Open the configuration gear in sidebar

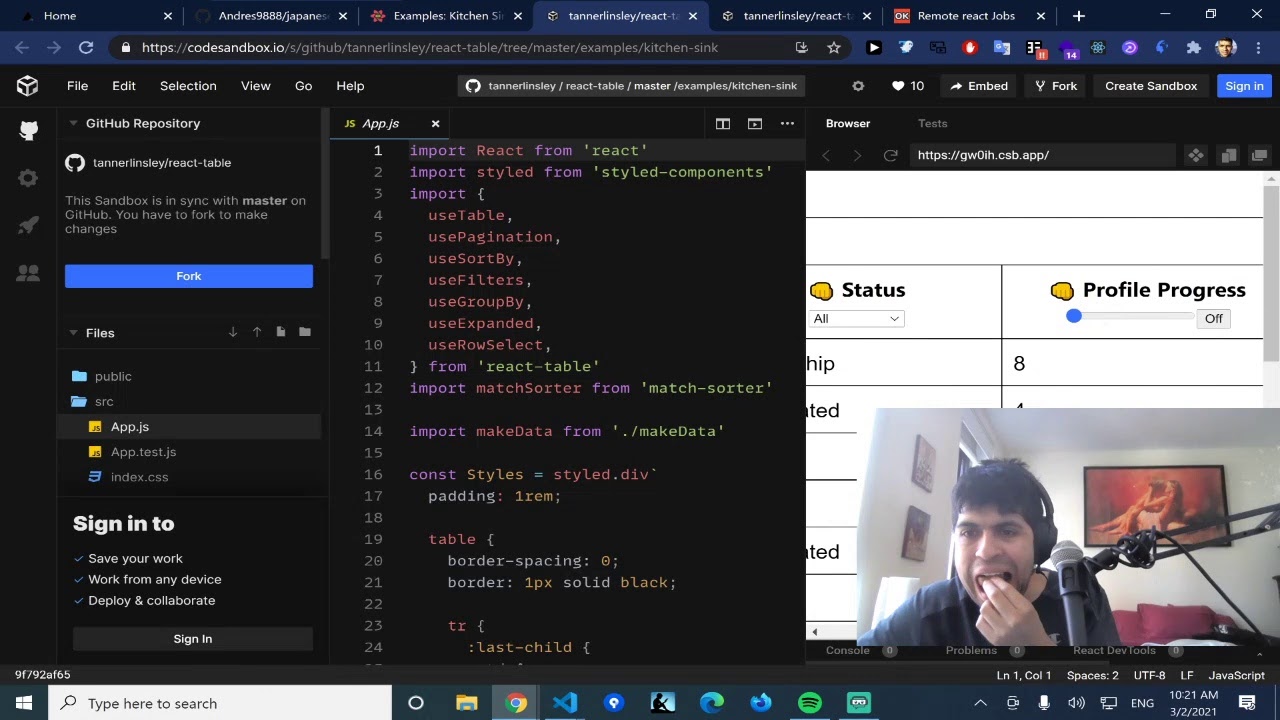[x=28, y=178]
